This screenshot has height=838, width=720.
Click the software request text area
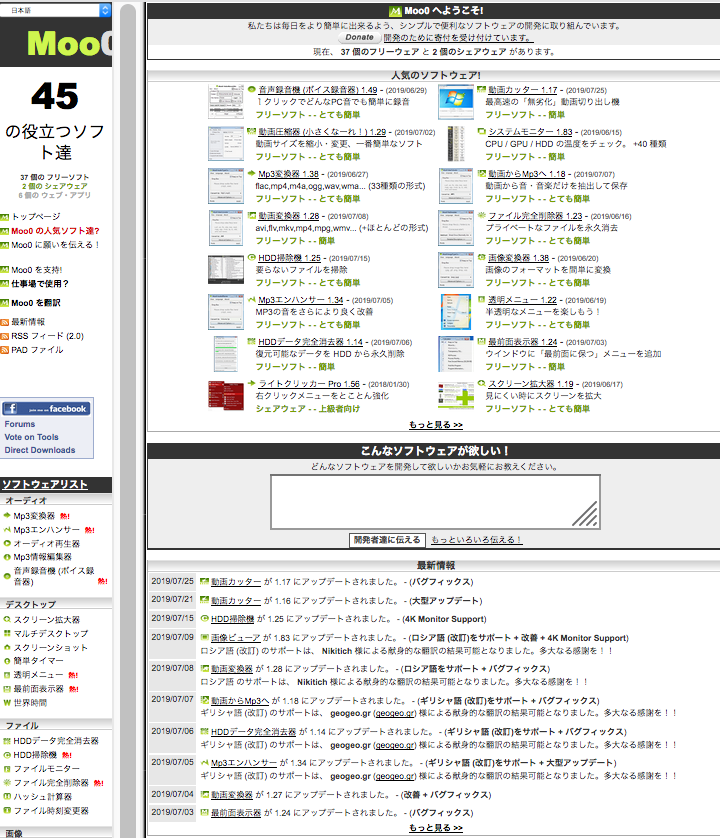pyautogui.click(x=435, y=502)
